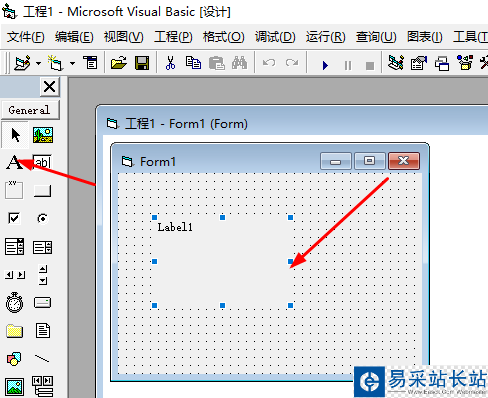Click the General tab in toolbox
This screenshot has width=488, height=398.
pyautogui.click(x=30, y=110)
